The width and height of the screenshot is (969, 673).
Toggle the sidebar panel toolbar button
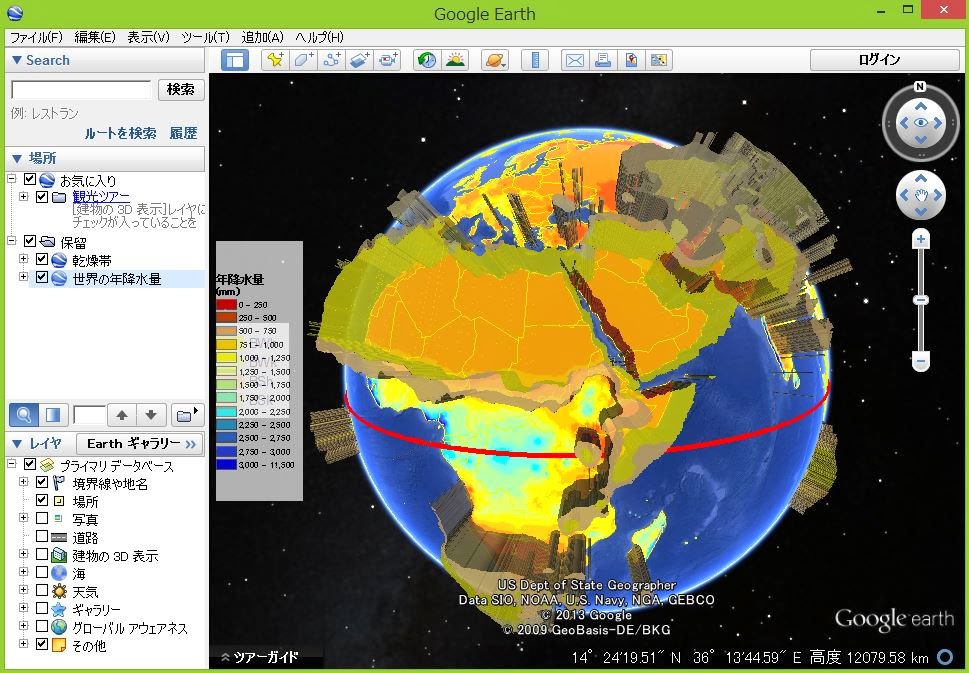coord(235,60)
